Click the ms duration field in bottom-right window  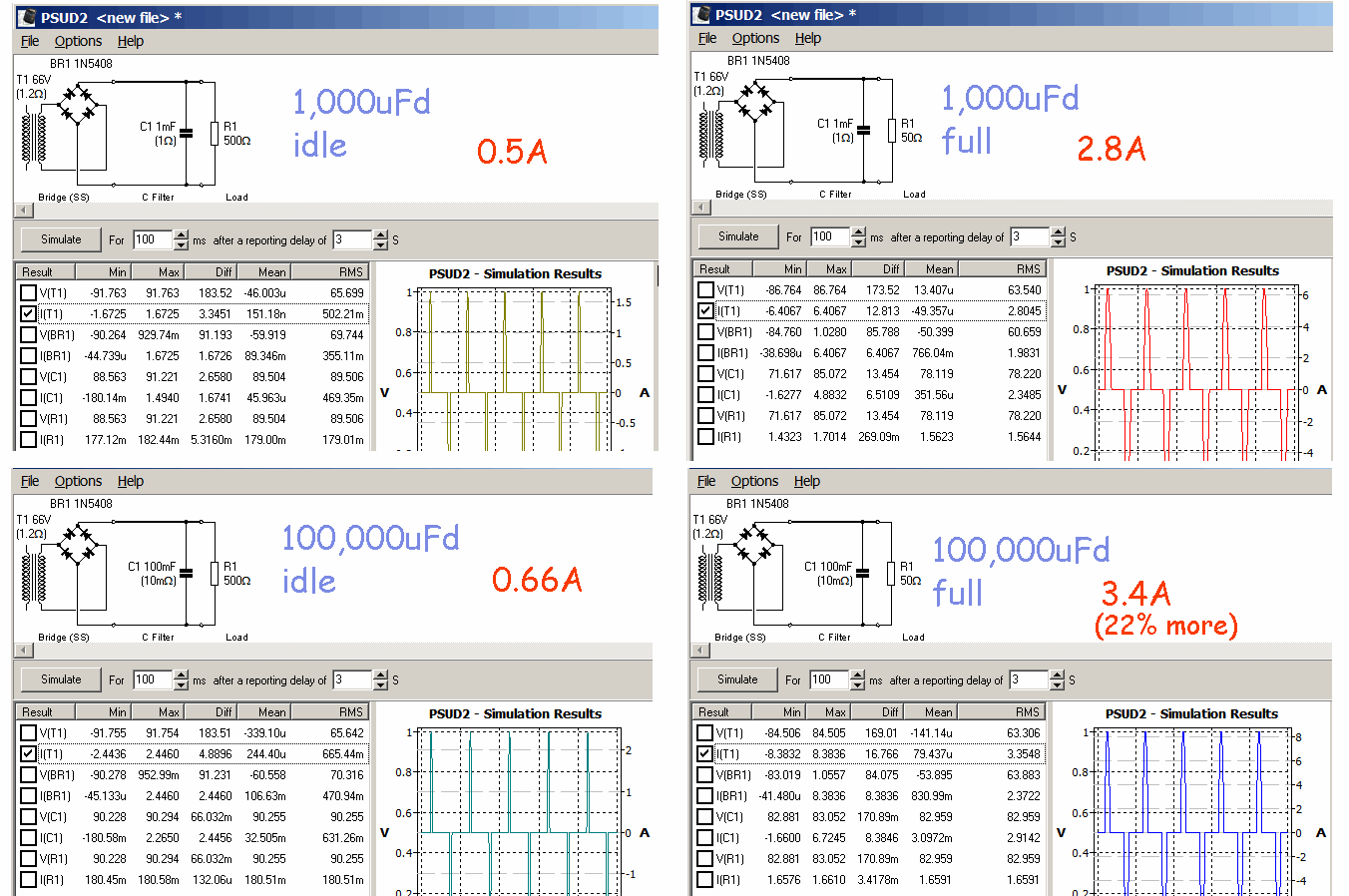pyautogui.click(x=830, y=679)
